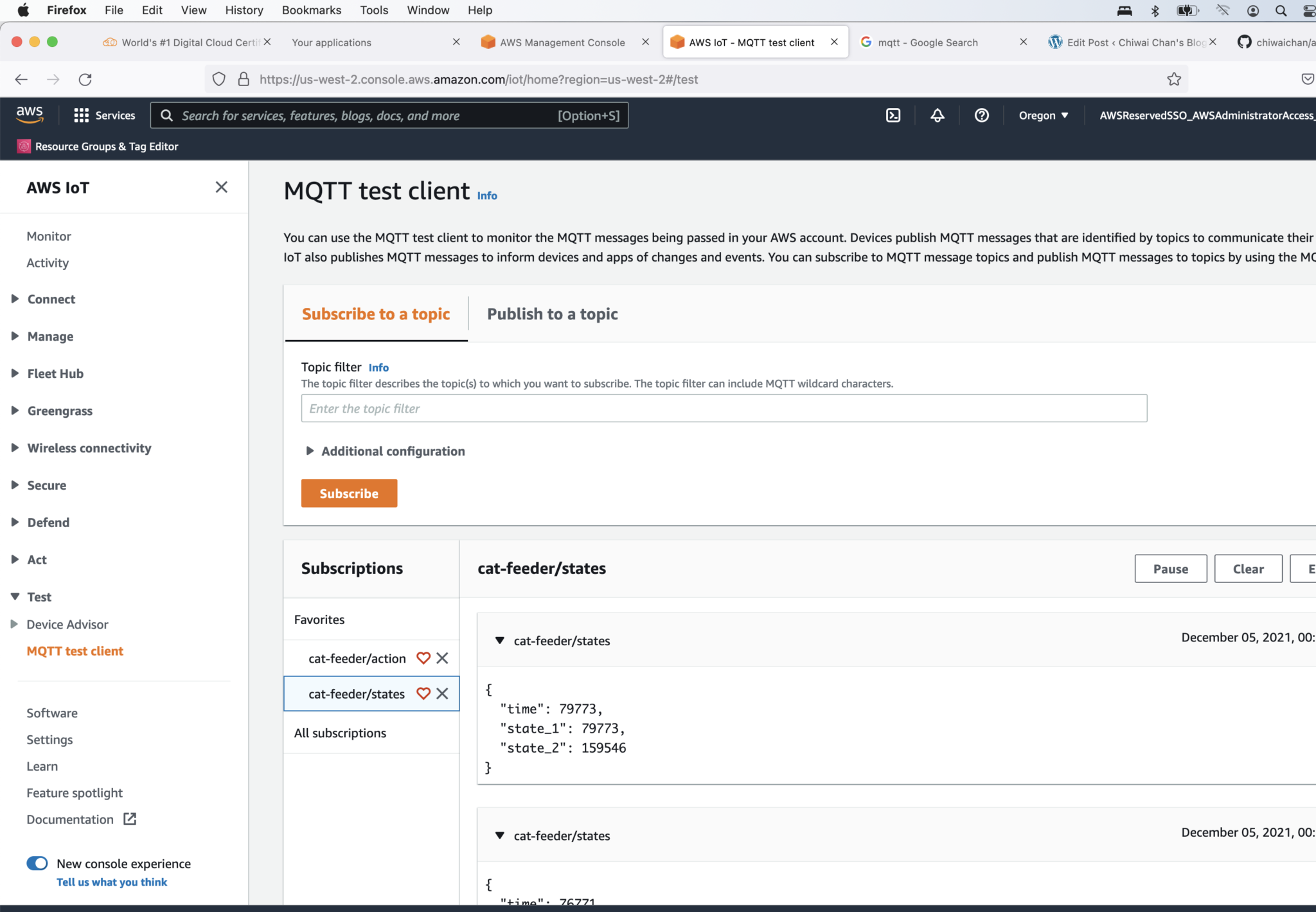Open Software in sidebar
1316x912 pixels.
(52, 713)
